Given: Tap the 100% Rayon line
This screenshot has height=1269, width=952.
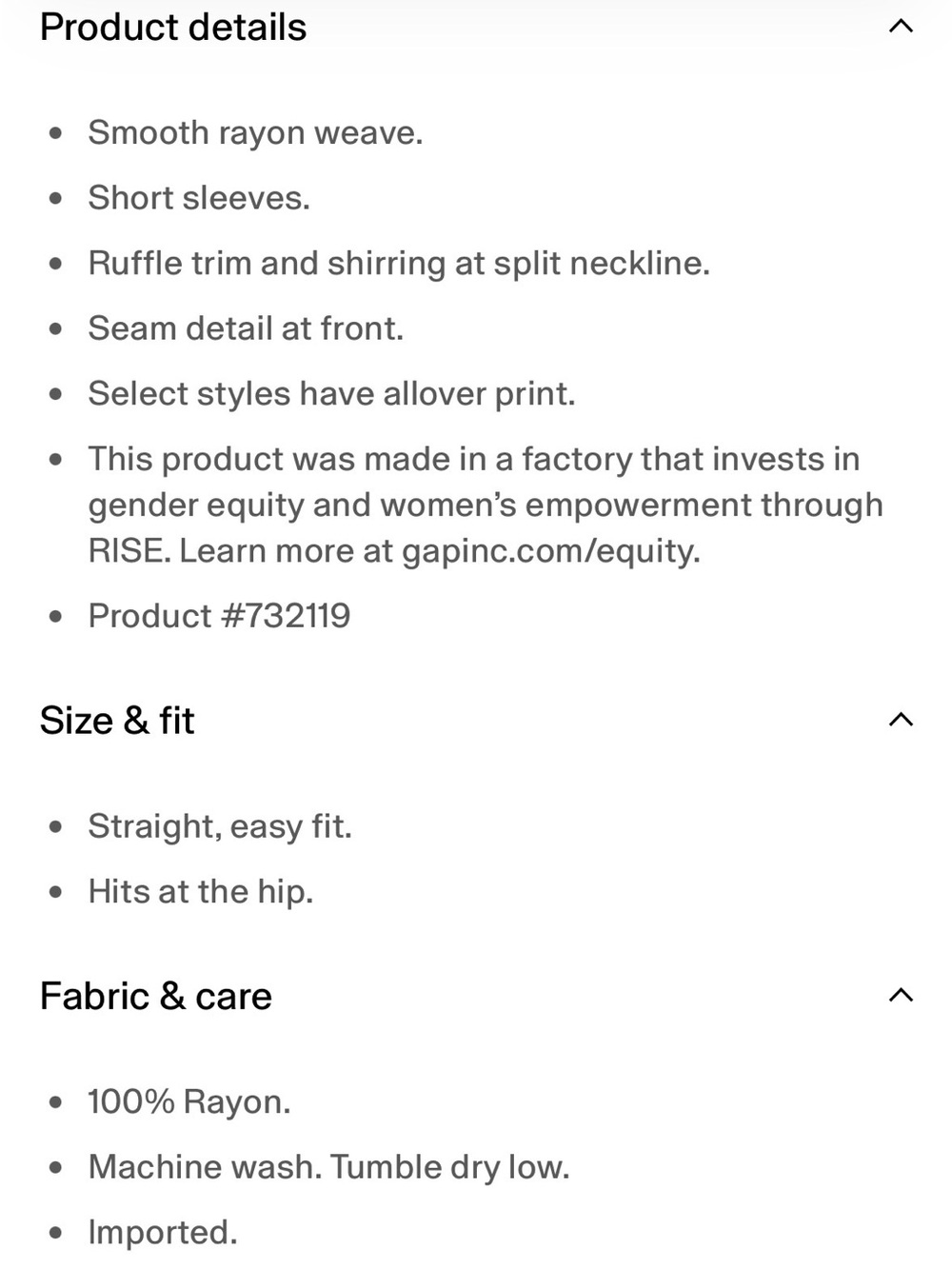Looking at the screenshot, I should [x=189, y=1102].
